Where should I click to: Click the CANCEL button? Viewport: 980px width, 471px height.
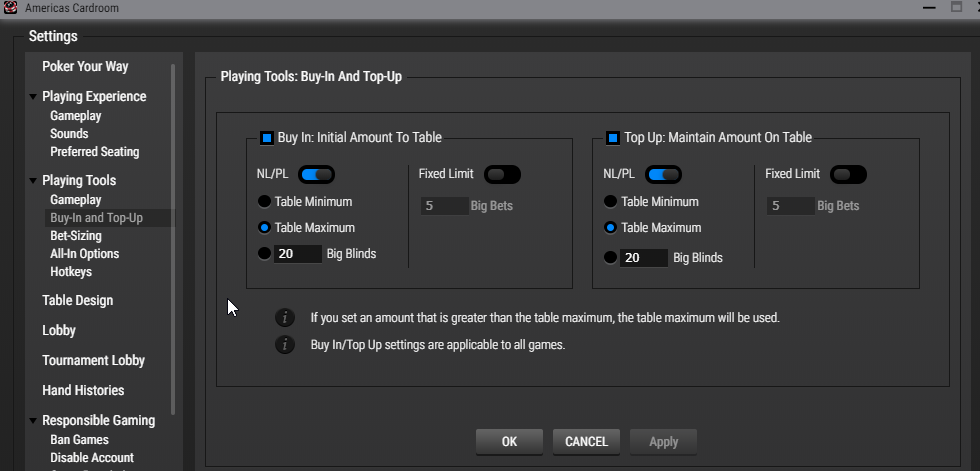586,442
